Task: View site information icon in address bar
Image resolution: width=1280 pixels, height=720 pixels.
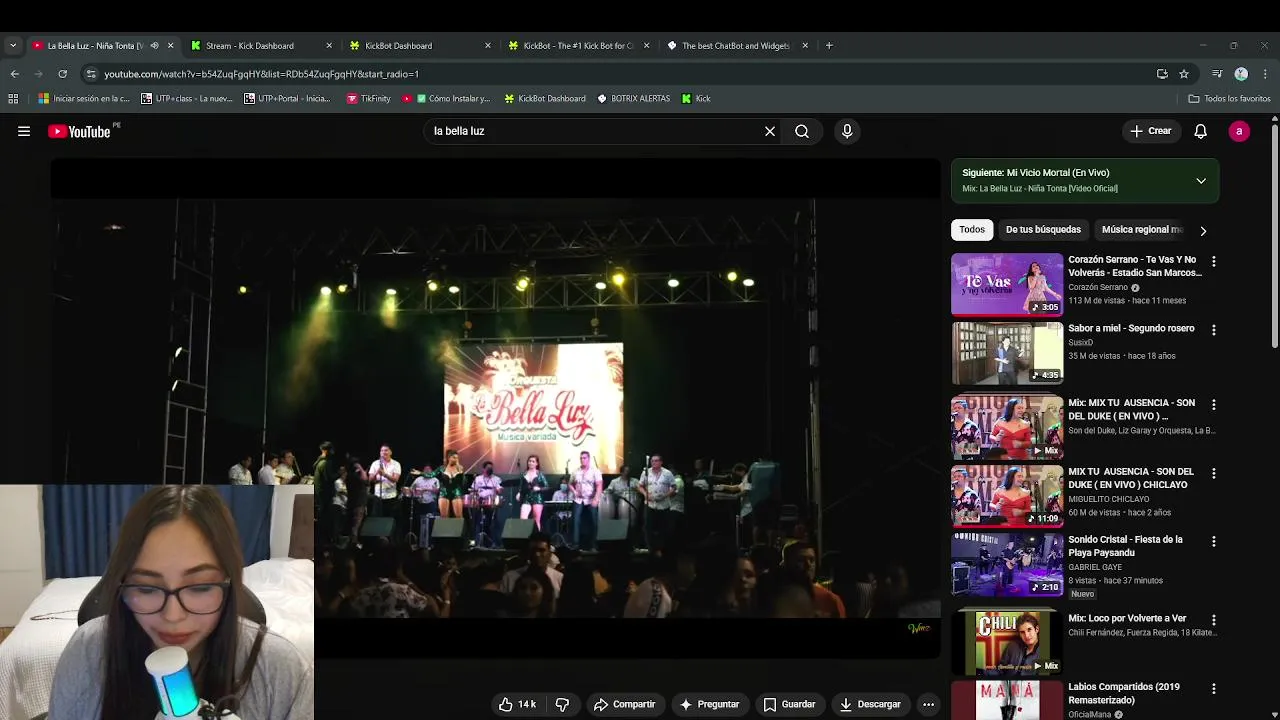Action: click(91, 73)
